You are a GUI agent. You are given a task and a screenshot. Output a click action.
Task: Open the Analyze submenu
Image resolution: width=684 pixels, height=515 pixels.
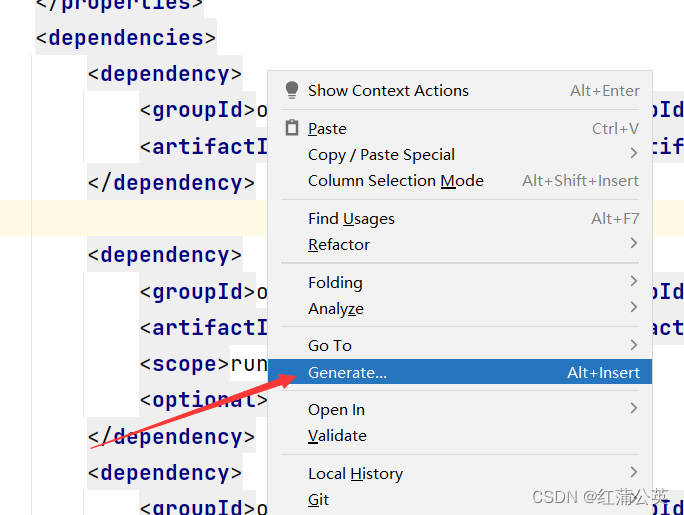pos(460,309)
